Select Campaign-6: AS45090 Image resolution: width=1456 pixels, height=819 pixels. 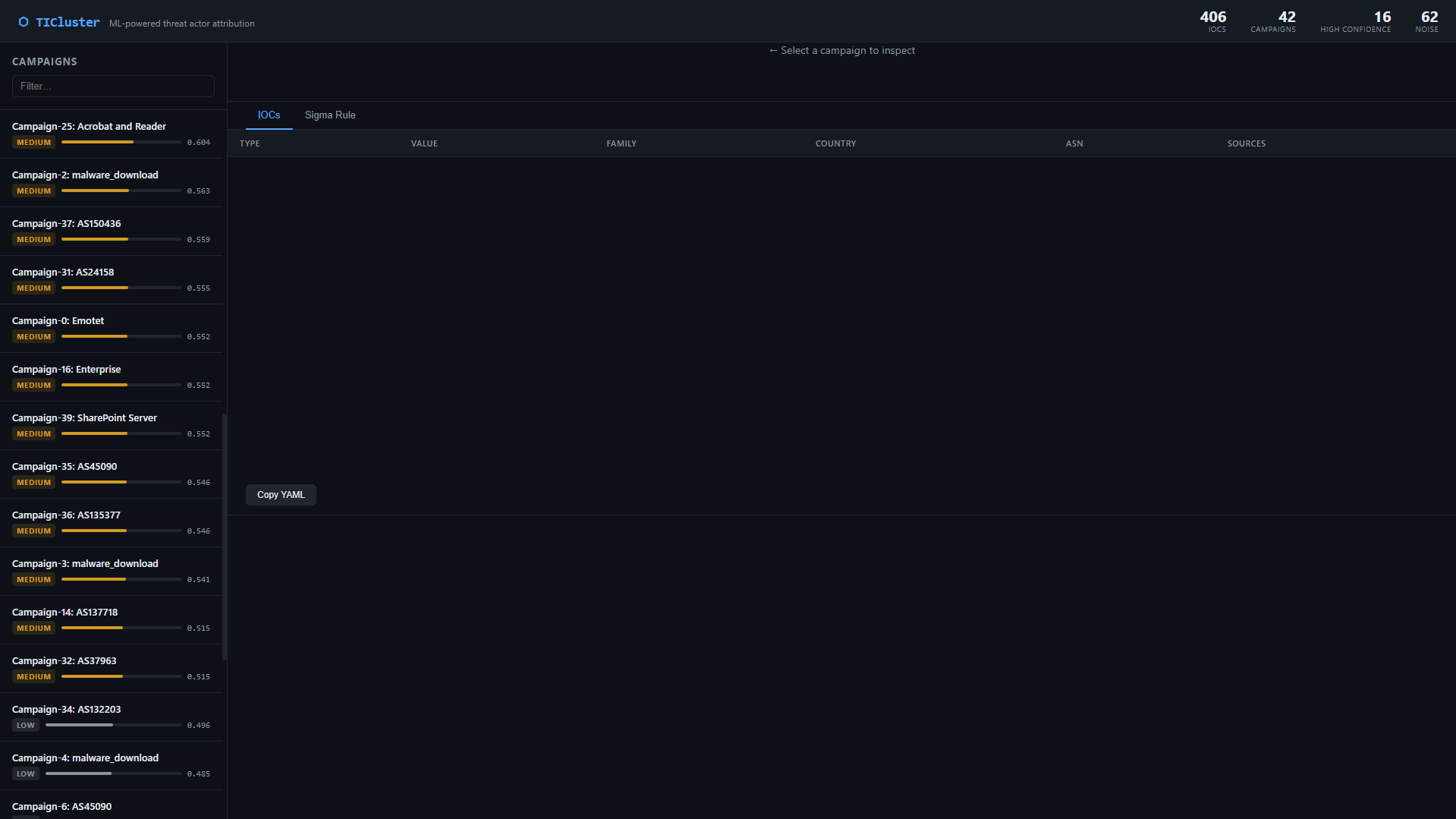click(111, 805)
